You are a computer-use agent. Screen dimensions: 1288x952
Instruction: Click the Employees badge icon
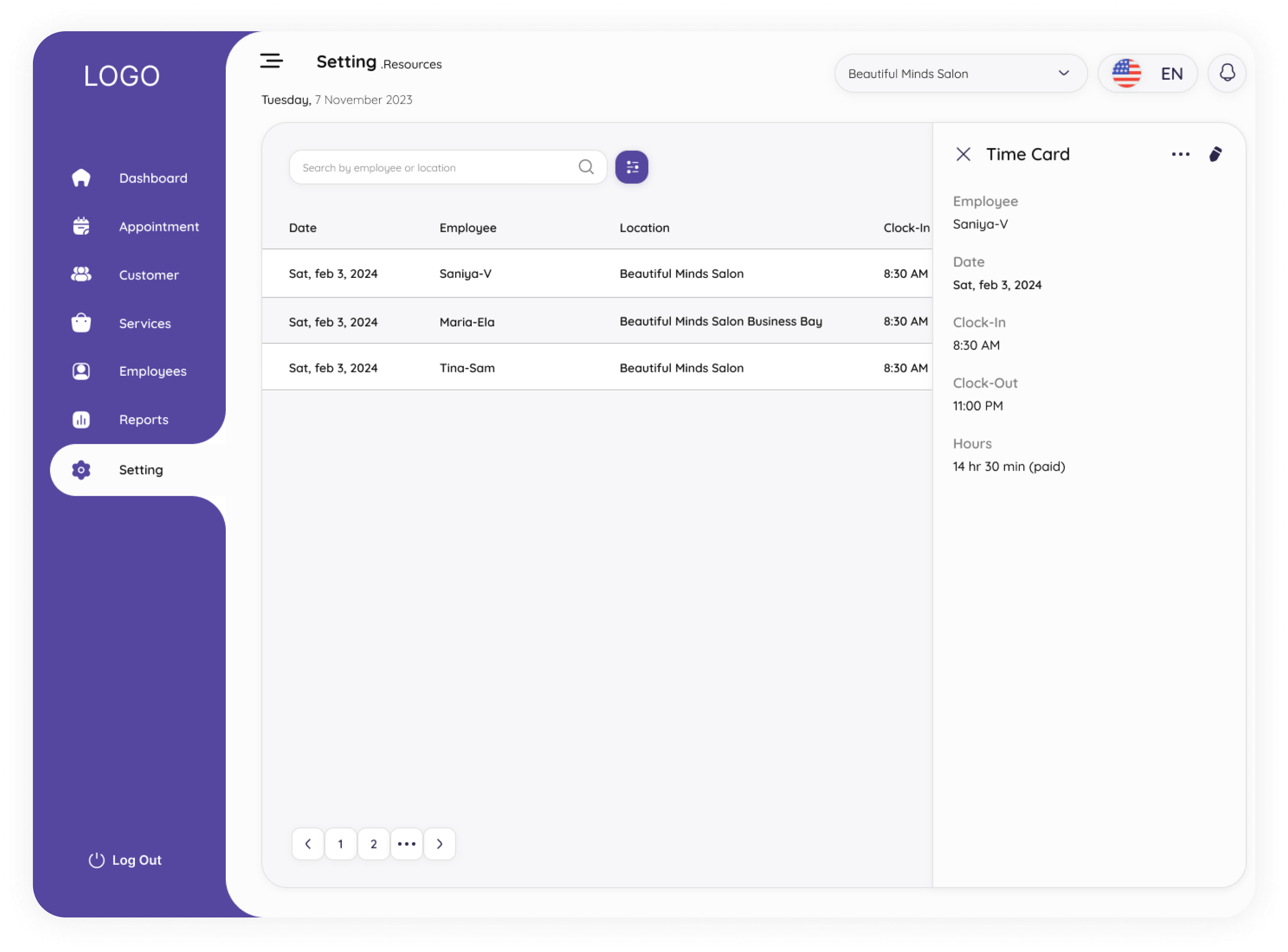click(x=81, y=371)
